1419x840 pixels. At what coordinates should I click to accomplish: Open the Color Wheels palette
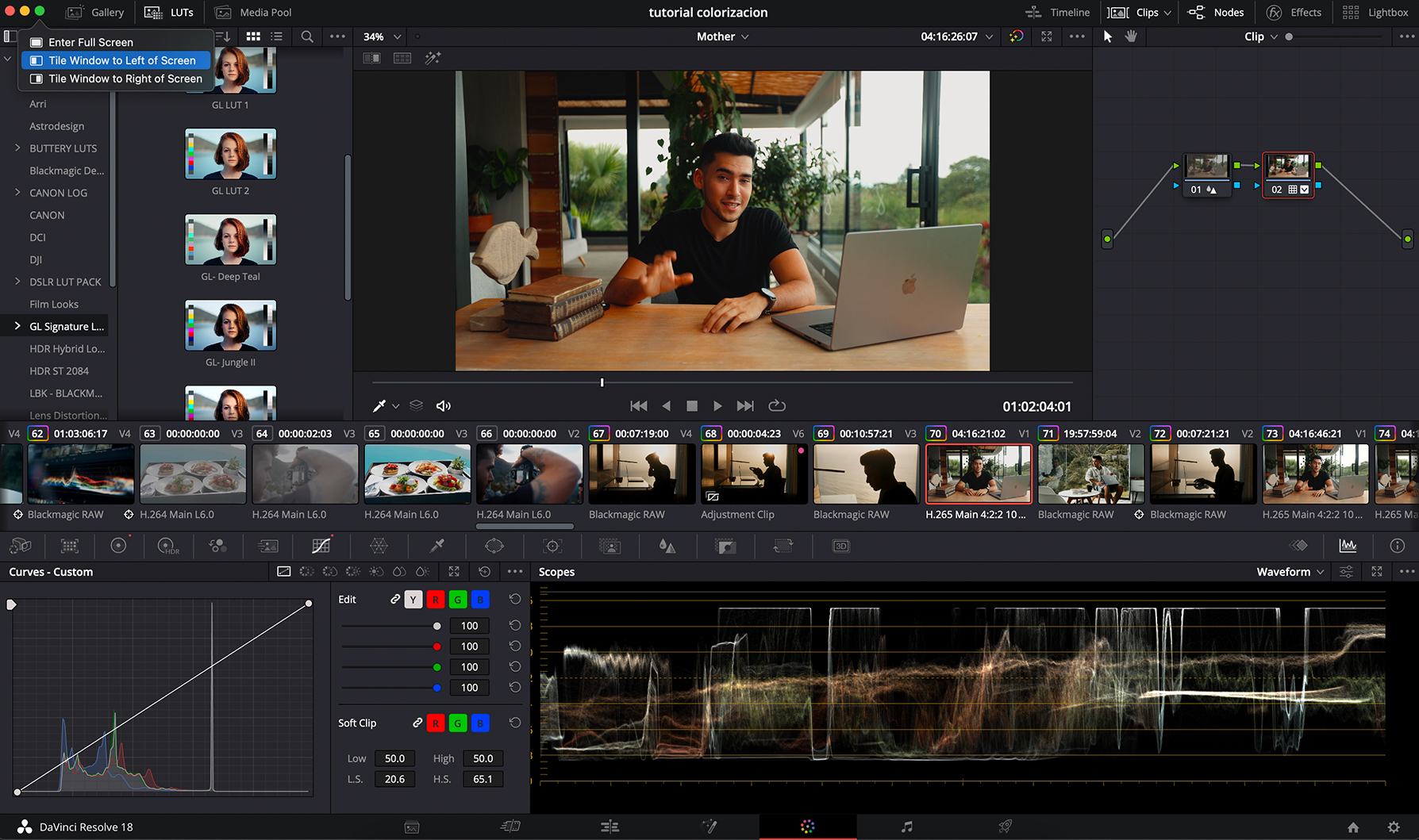click(x=118, y=546)
